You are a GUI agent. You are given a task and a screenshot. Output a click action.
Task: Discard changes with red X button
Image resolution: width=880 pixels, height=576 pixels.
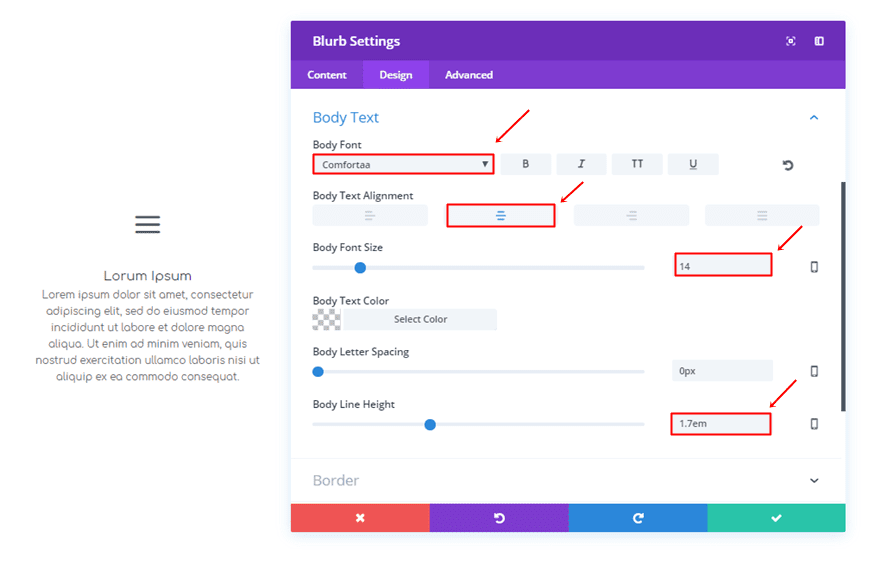tap(360, 518)
